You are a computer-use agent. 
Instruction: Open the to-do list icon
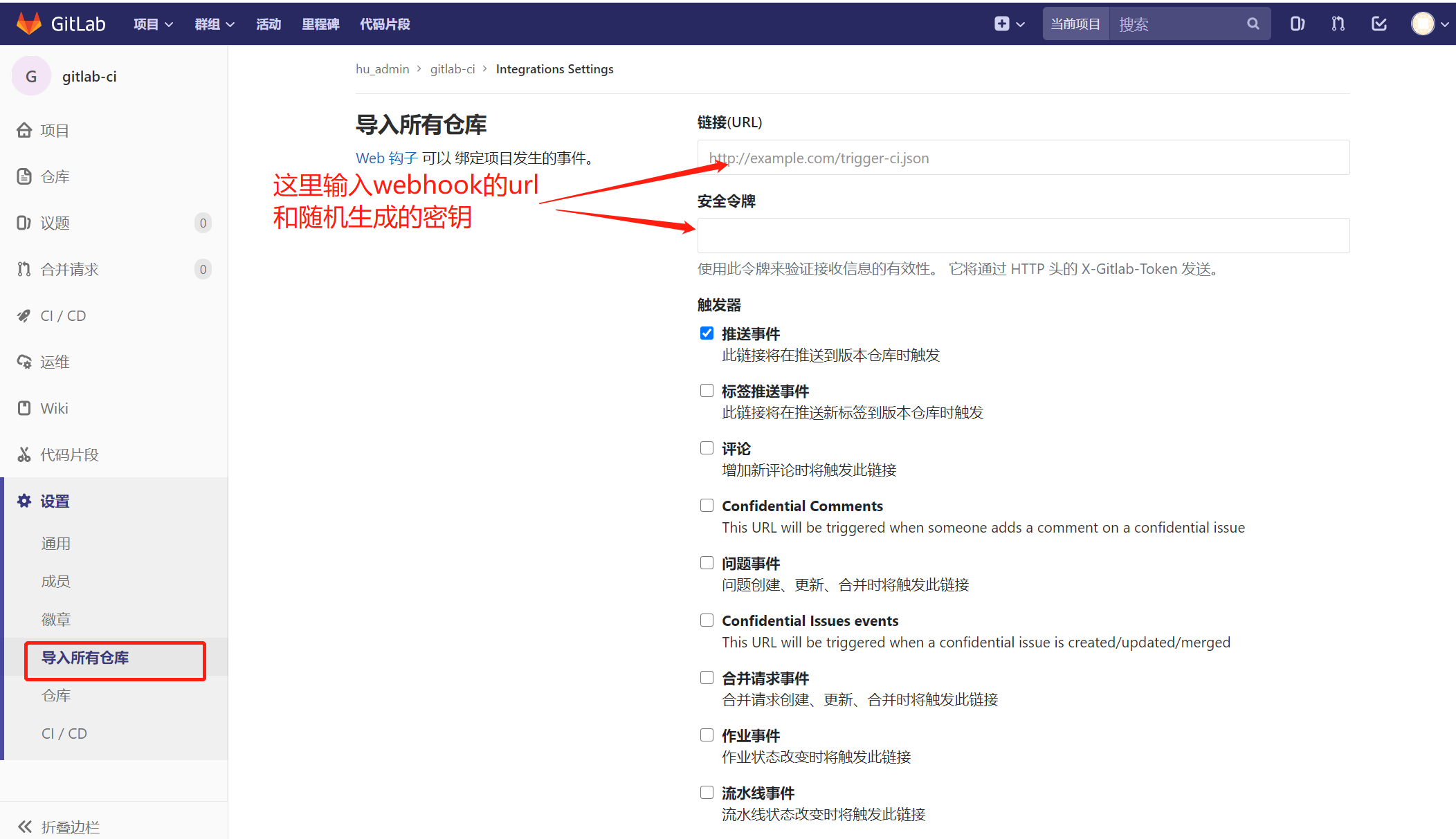pos(1378,24)
